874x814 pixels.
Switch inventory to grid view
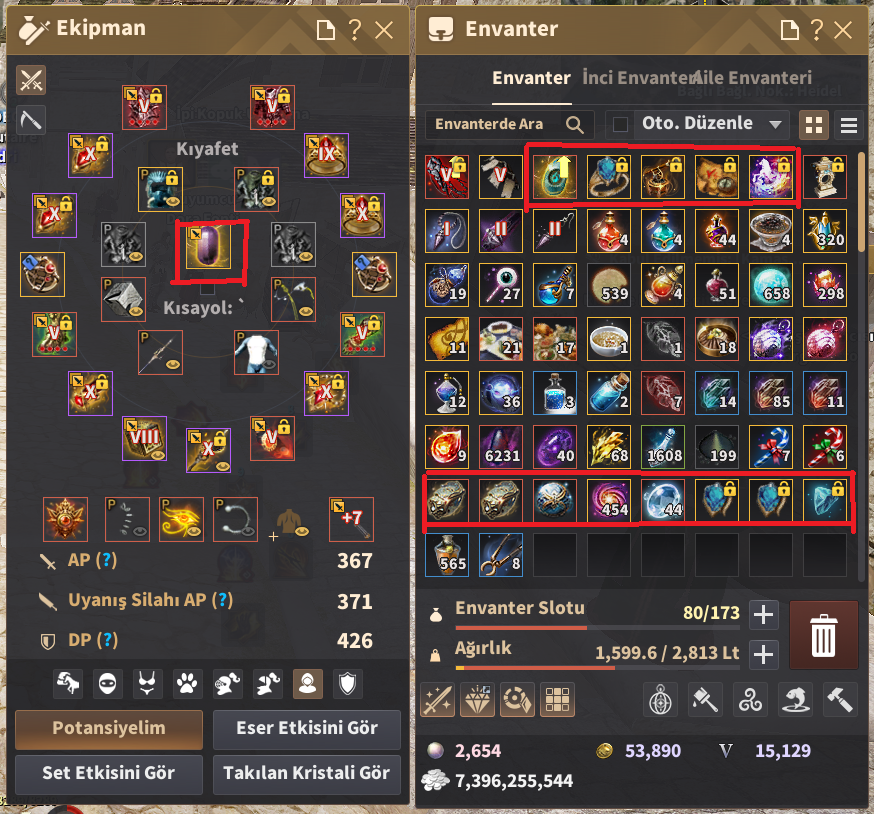814,125
